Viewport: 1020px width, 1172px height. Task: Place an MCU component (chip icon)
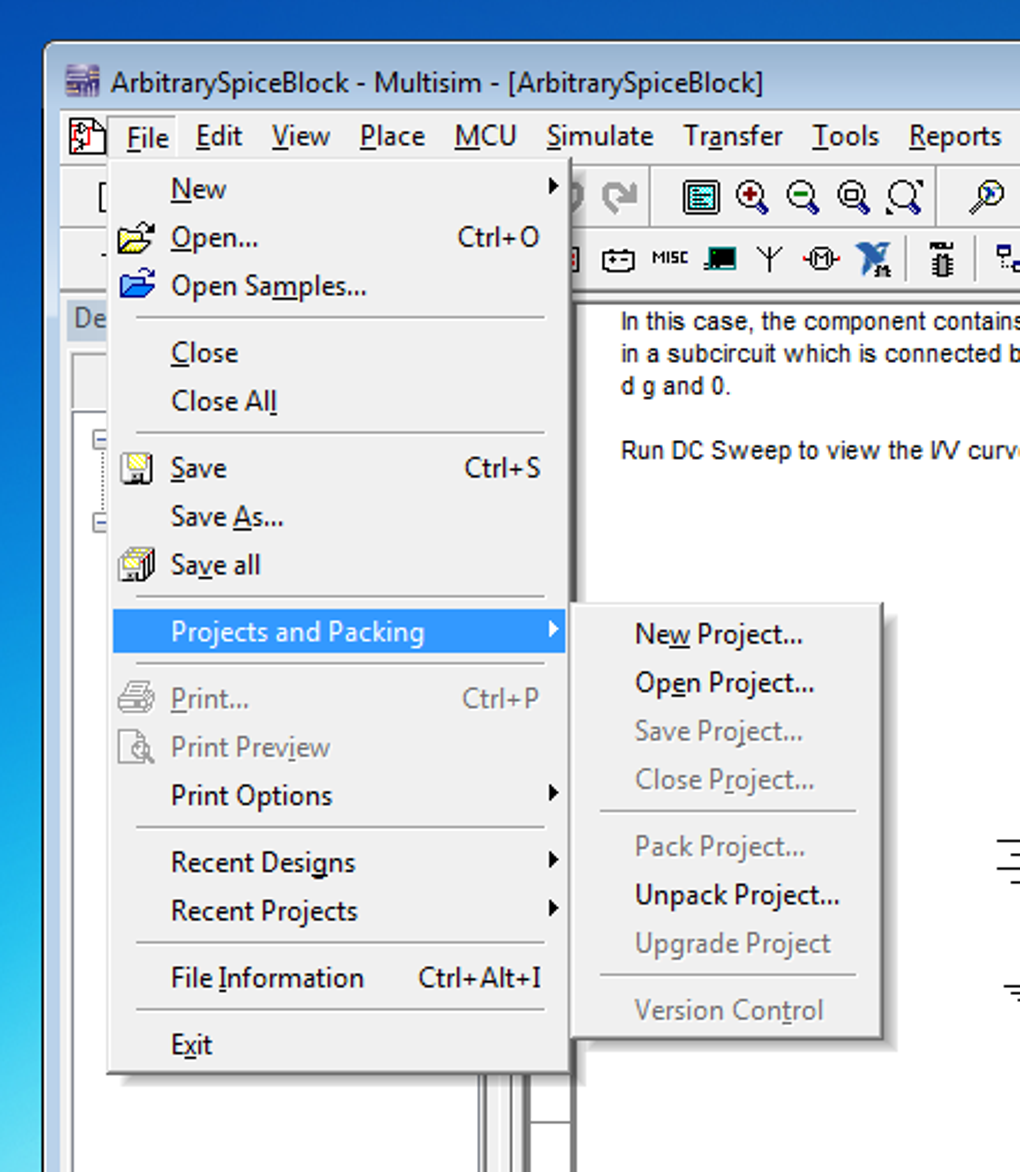tap(942, 259)
